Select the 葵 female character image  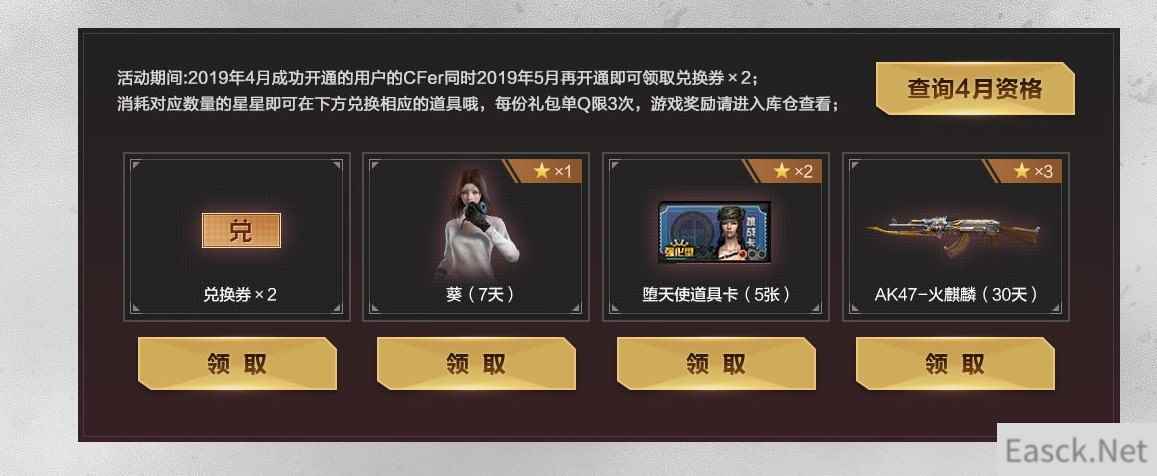click(x=477, y=222)
